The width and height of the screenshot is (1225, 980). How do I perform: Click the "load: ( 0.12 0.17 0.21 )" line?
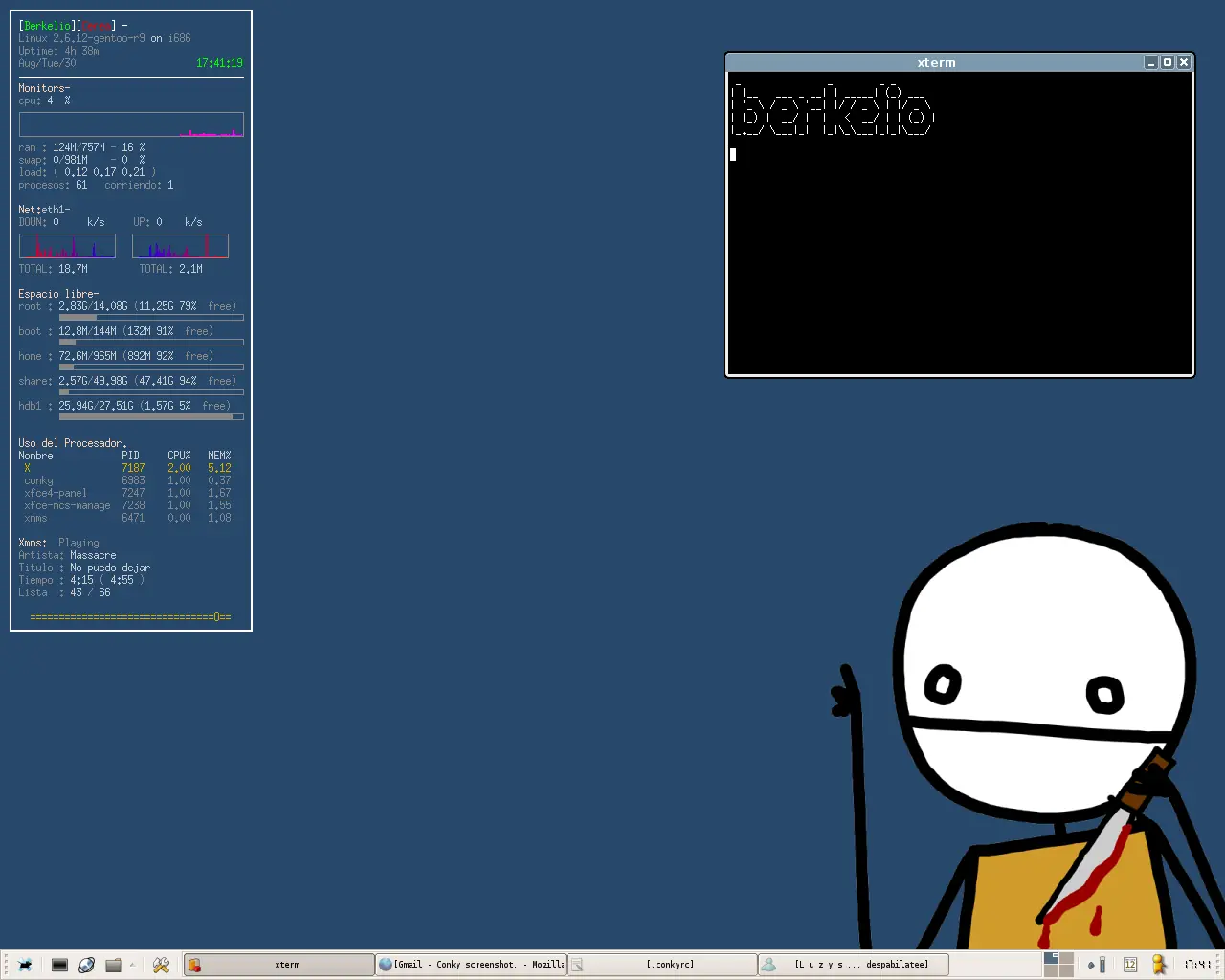point(87,172)
